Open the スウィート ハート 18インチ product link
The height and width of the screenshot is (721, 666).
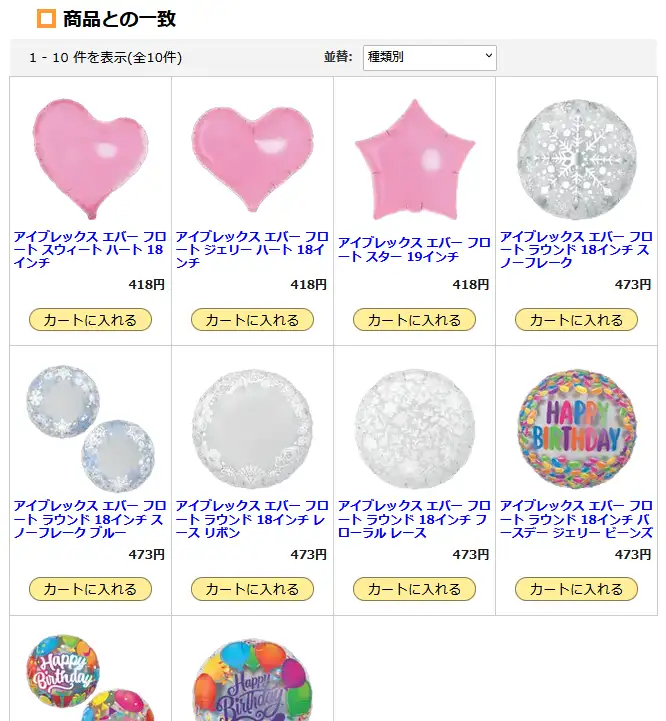[90, 250]
